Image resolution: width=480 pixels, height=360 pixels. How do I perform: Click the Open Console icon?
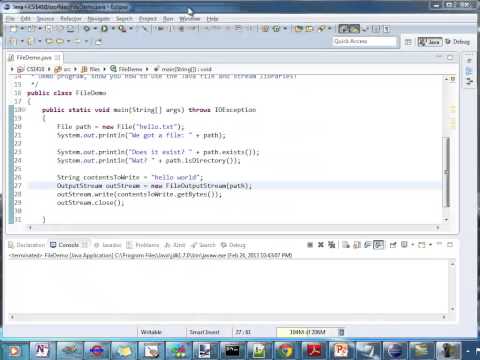[422, 245]
